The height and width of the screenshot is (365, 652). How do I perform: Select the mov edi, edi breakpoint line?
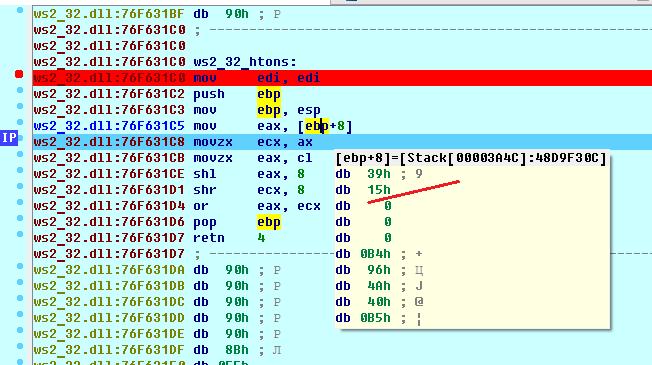click(x=342, y=78)
